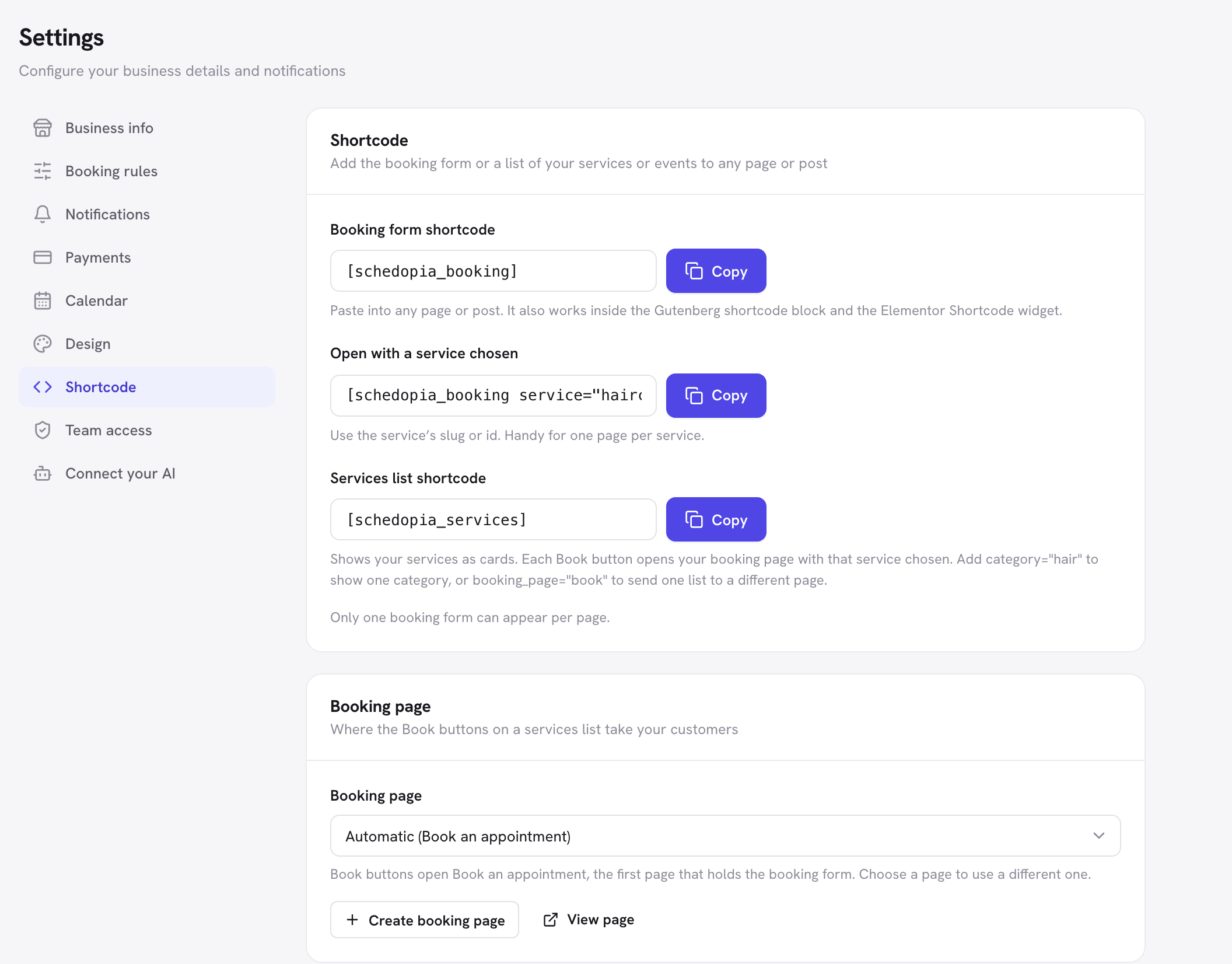Click the Shortcode code brackets icon

43,387
